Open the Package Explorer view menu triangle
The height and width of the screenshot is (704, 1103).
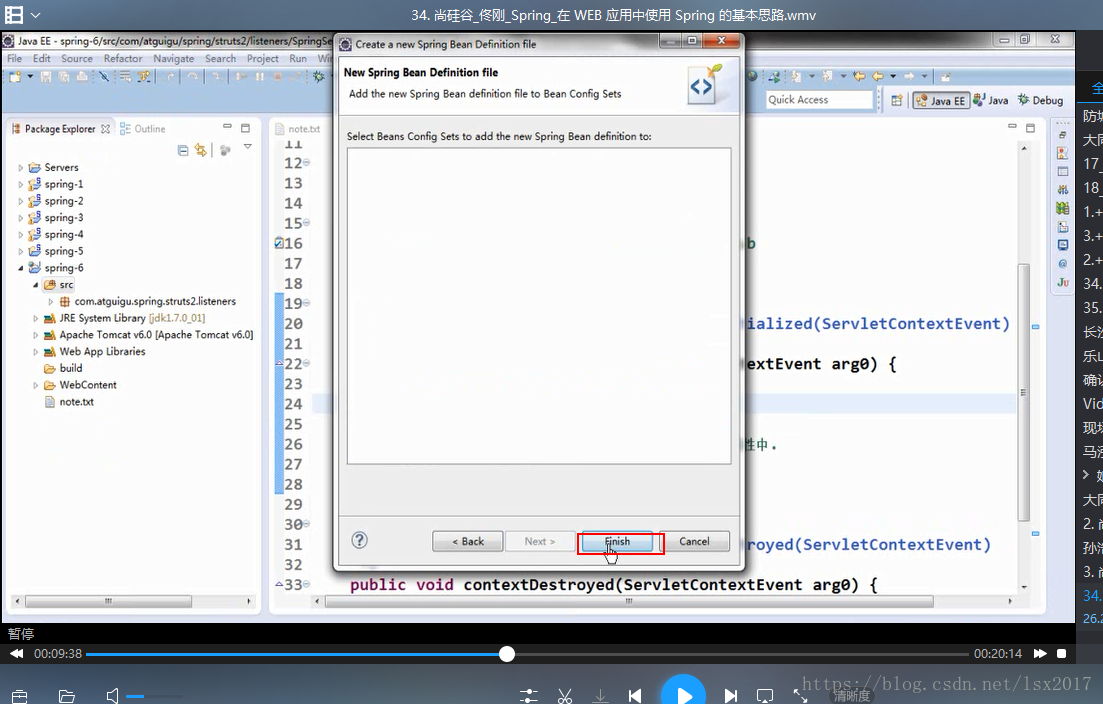248,146
